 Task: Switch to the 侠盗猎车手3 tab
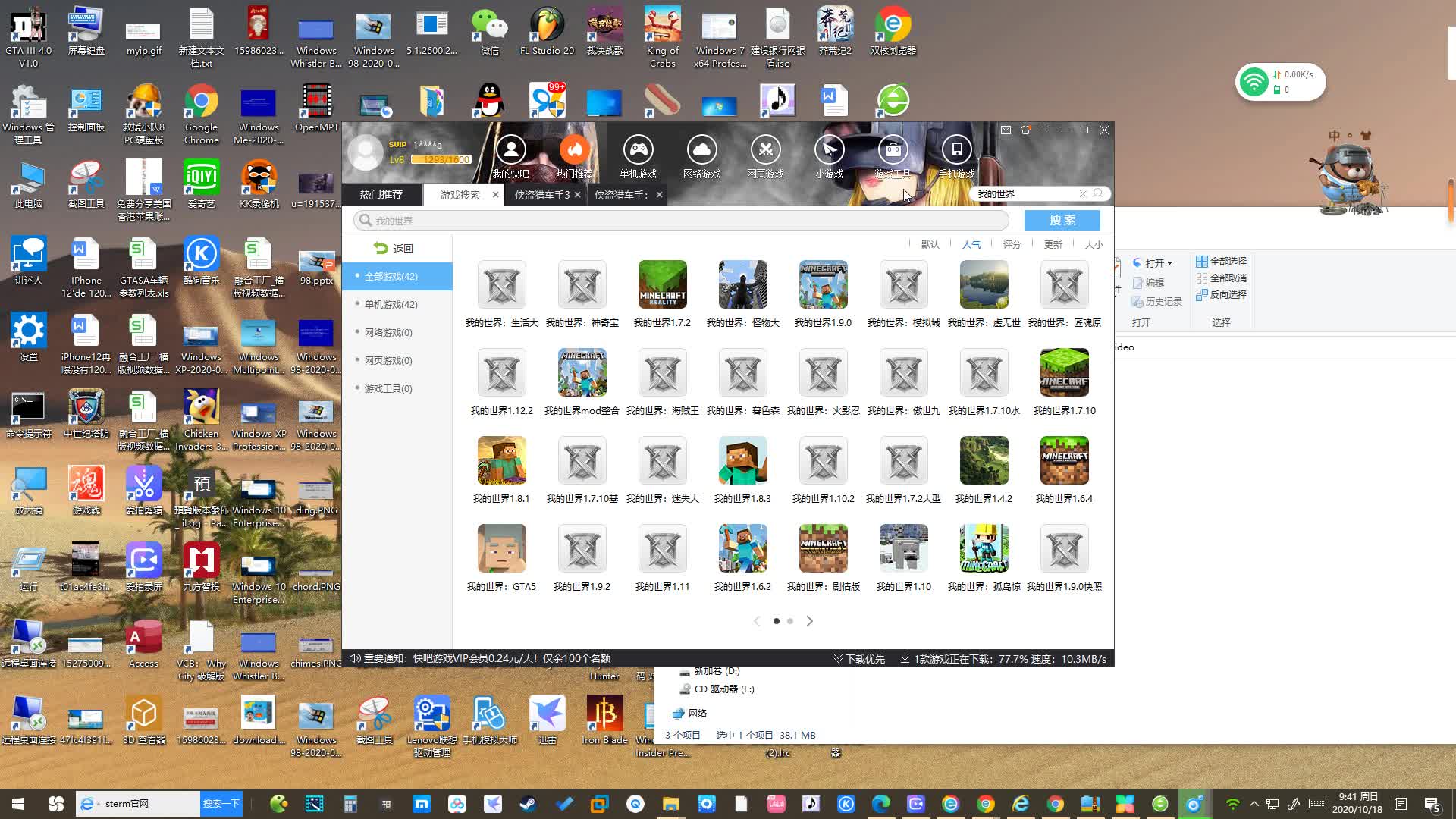541,195
